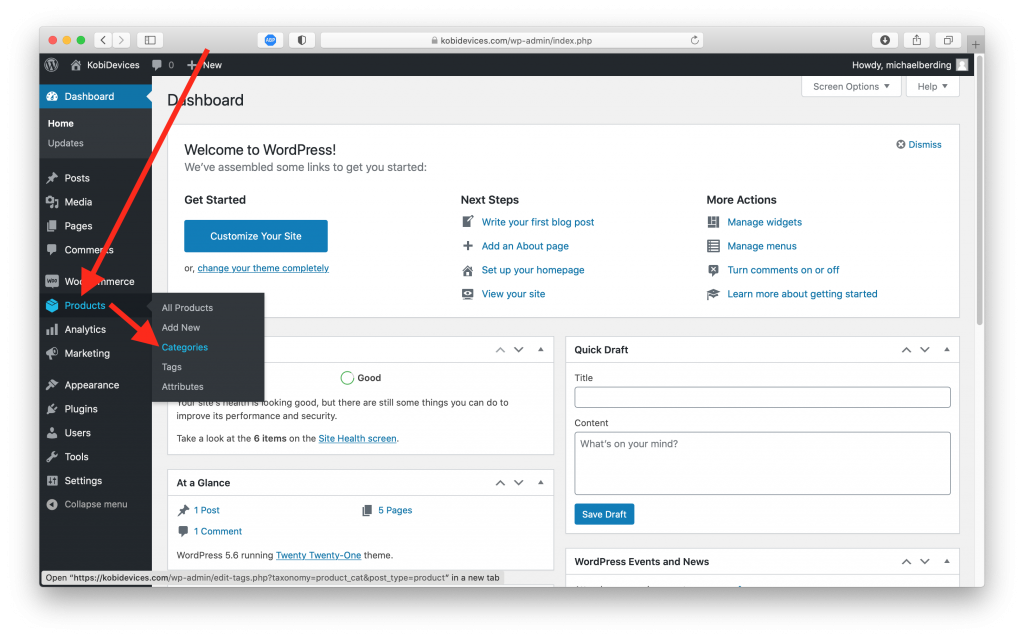This screenshot has width=1024, height=639.
Task: Click the Safari share icon
Action: 917,40
